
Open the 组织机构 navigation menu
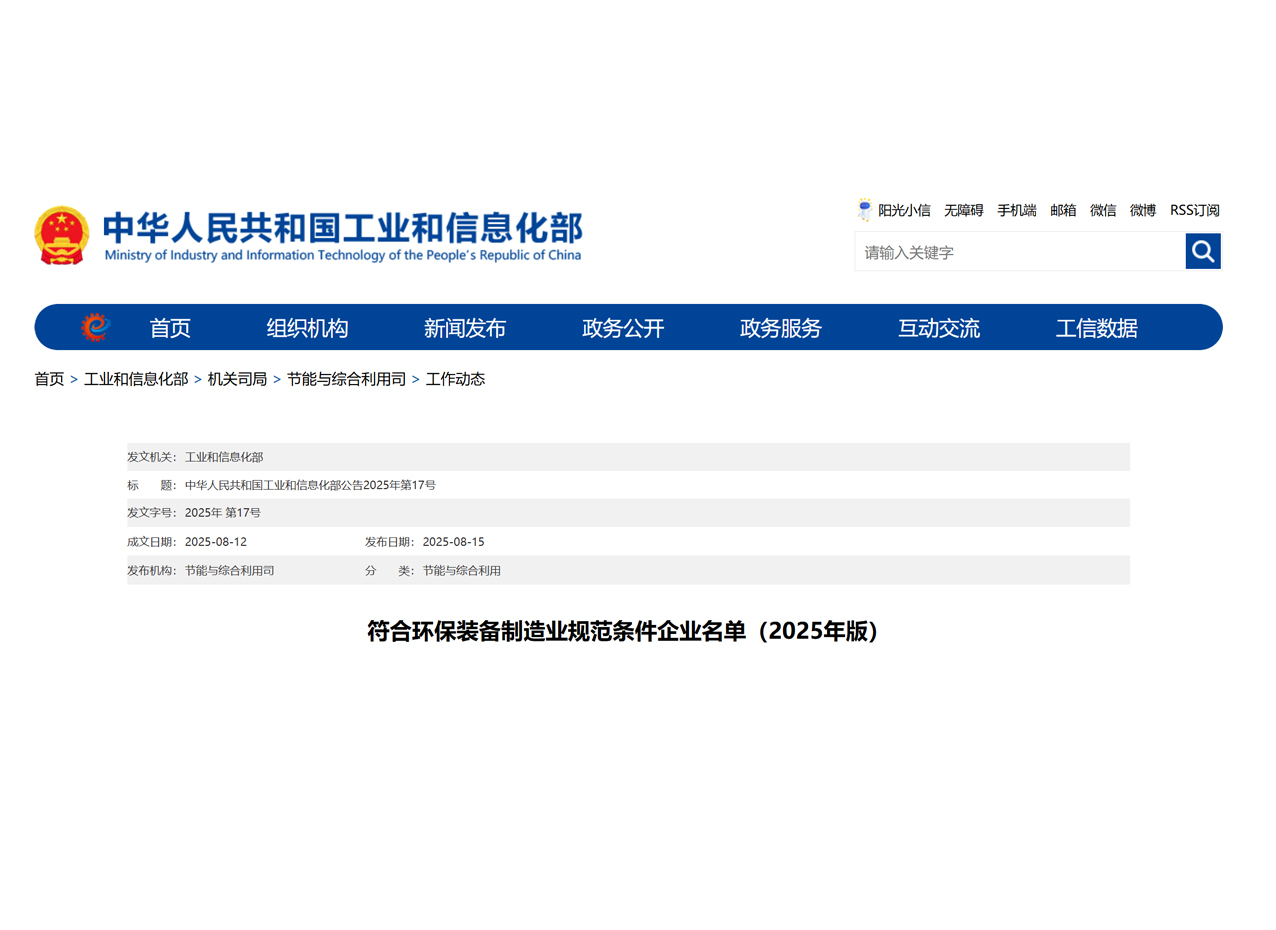tap(307, 328)
